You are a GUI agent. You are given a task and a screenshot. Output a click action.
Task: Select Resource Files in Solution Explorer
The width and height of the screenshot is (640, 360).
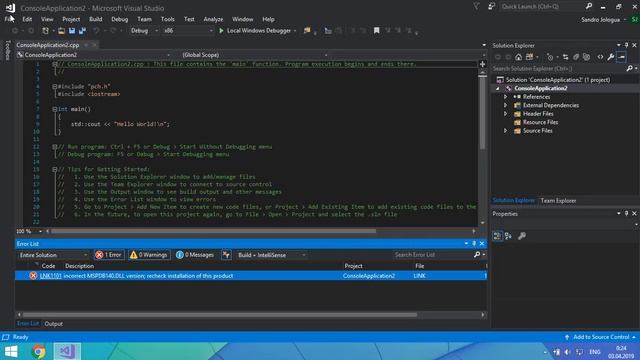point(540,122)
